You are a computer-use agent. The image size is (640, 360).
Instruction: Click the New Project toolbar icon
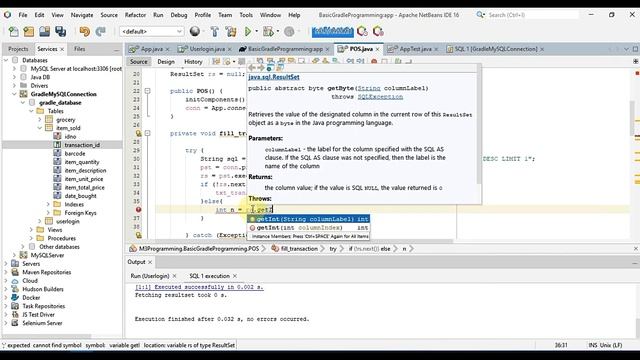29,31
